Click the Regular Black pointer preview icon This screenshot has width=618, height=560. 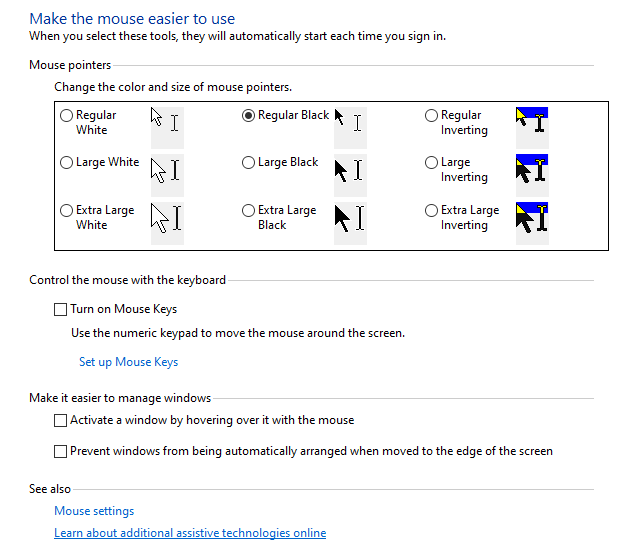350,122
